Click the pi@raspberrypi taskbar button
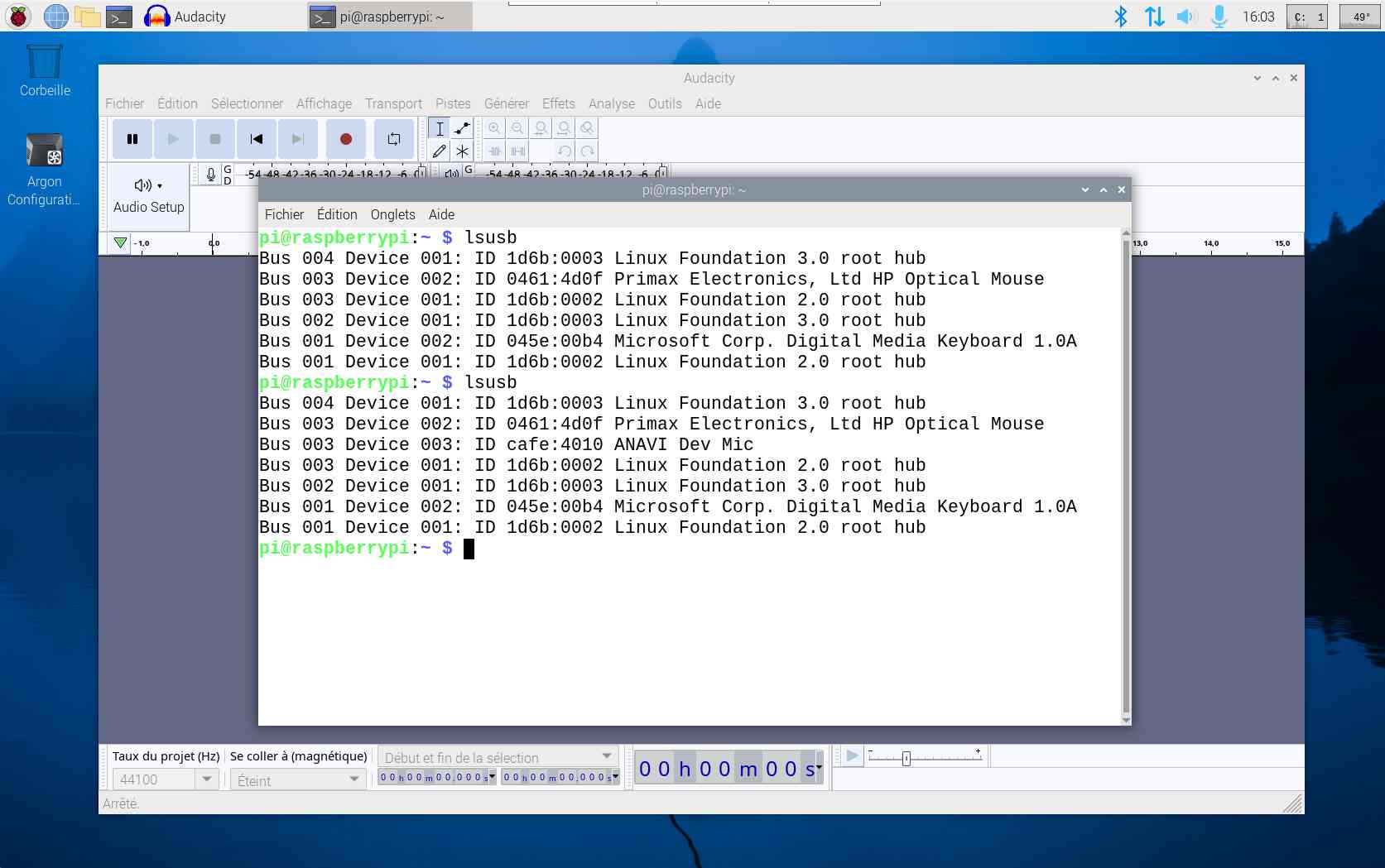This screenshot has width=1385, height=868. coord(390,17)
